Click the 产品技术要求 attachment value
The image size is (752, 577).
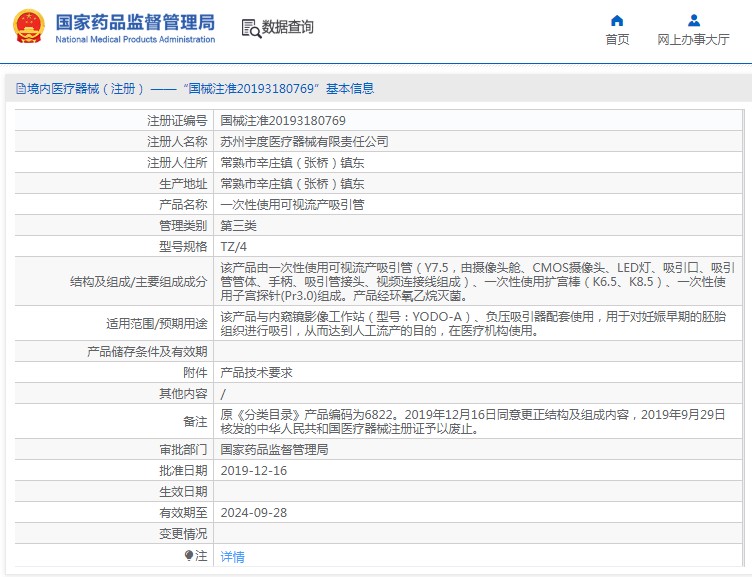(256, 373)
